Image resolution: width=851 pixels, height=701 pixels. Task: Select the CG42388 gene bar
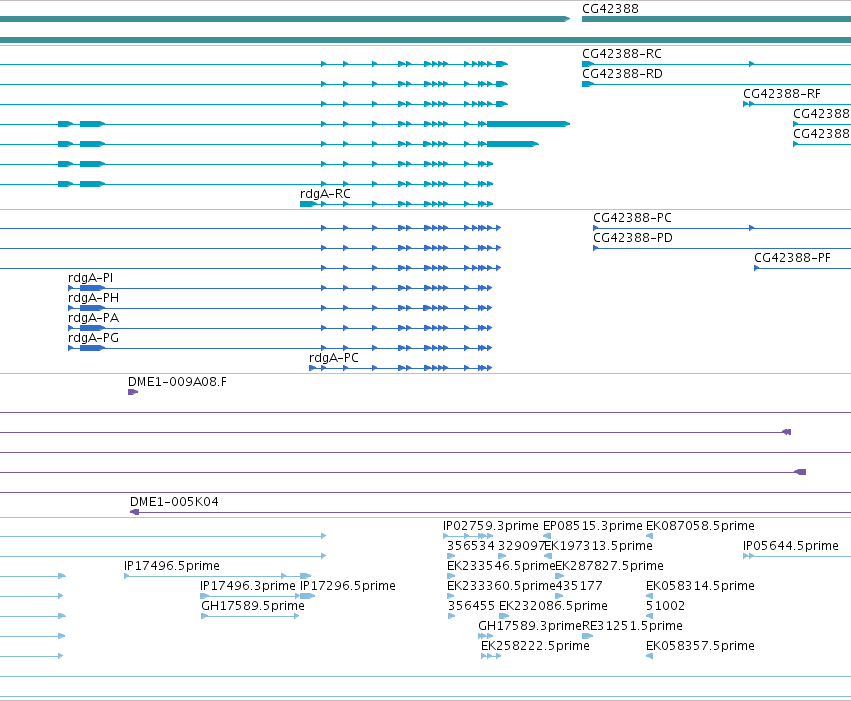tap(716, 19)
